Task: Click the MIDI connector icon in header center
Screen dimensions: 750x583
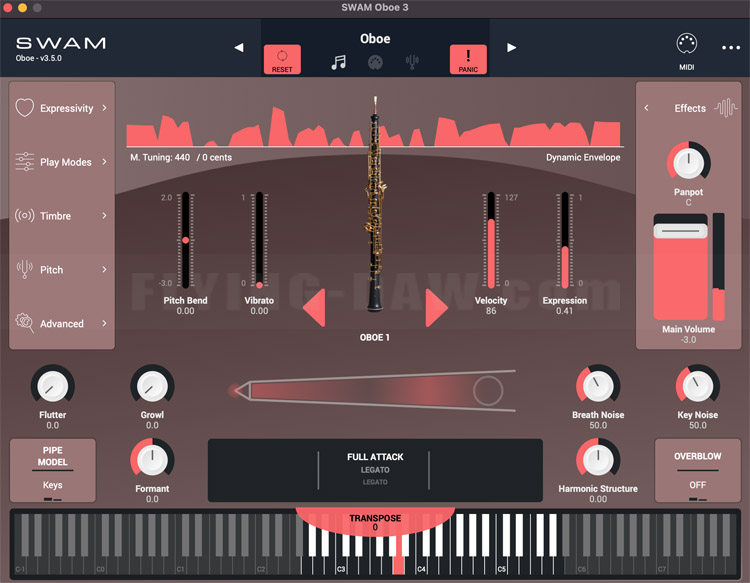Action: [x=375, y=63]
